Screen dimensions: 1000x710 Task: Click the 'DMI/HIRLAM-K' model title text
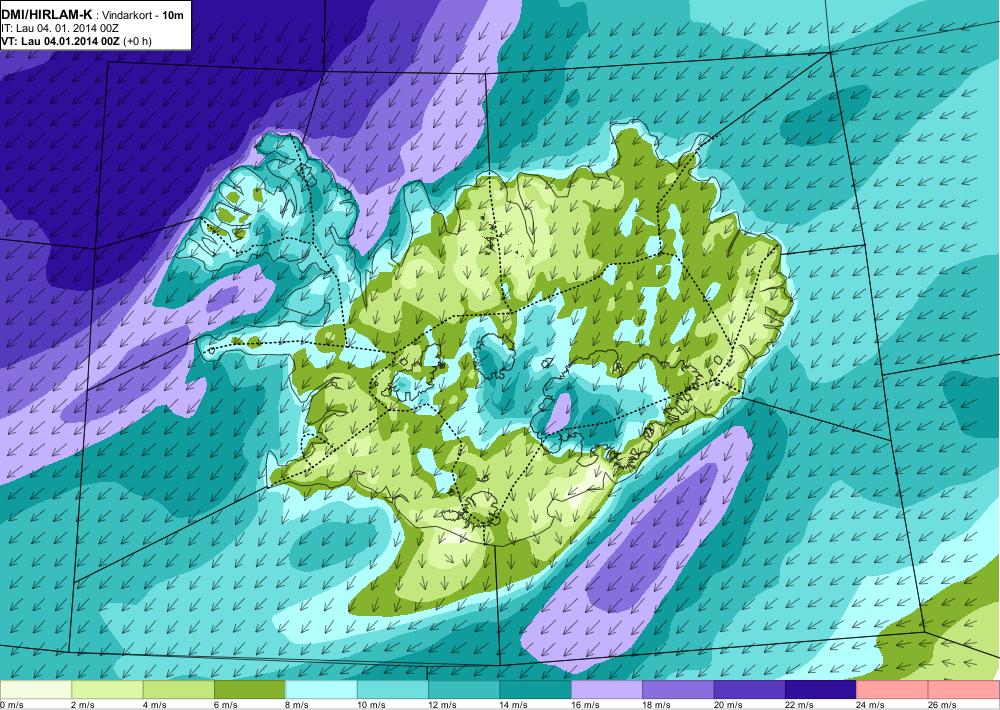(x=47, y=14)
